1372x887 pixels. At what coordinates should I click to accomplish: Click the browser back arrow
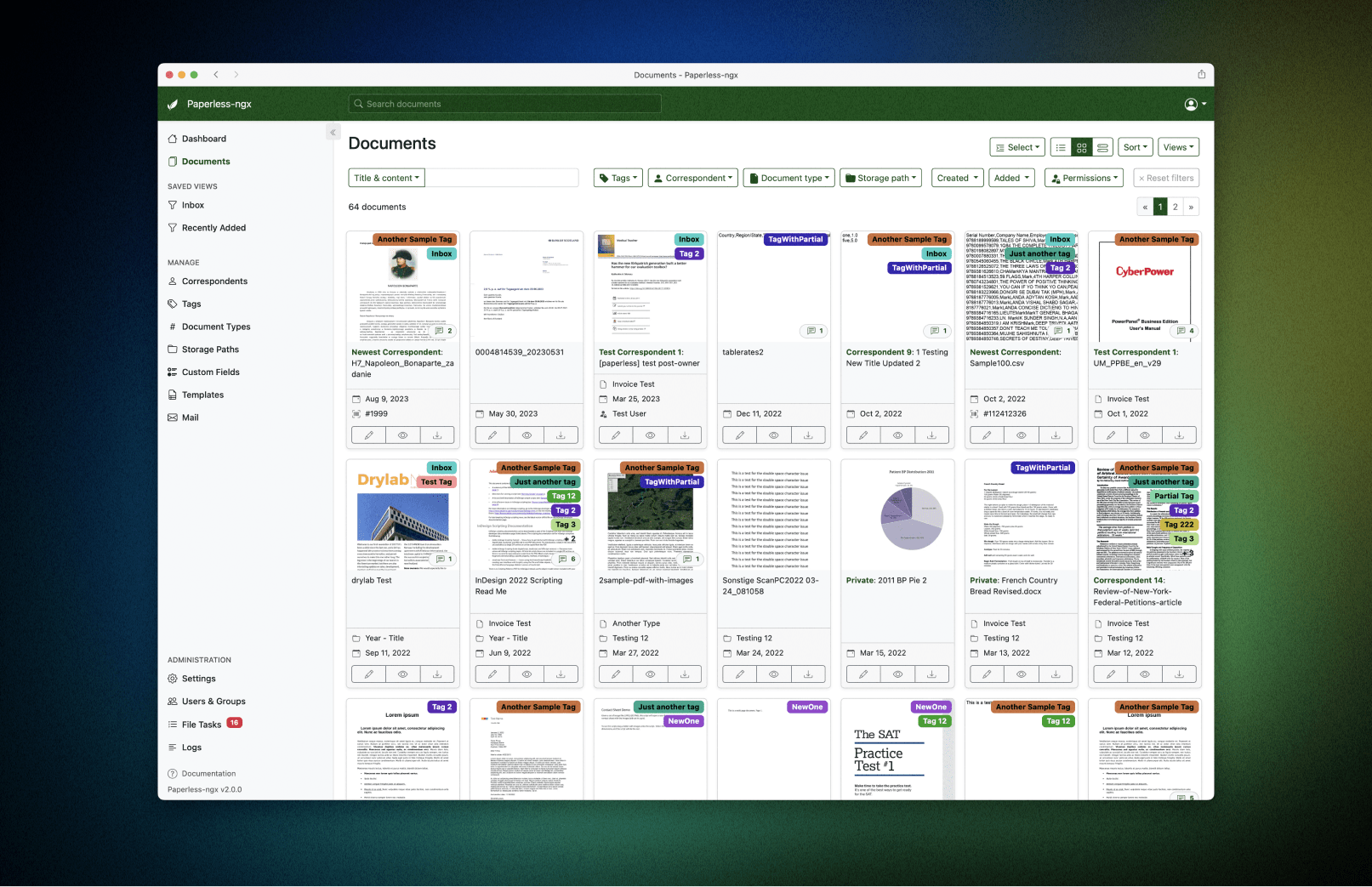tap(216, 75)
